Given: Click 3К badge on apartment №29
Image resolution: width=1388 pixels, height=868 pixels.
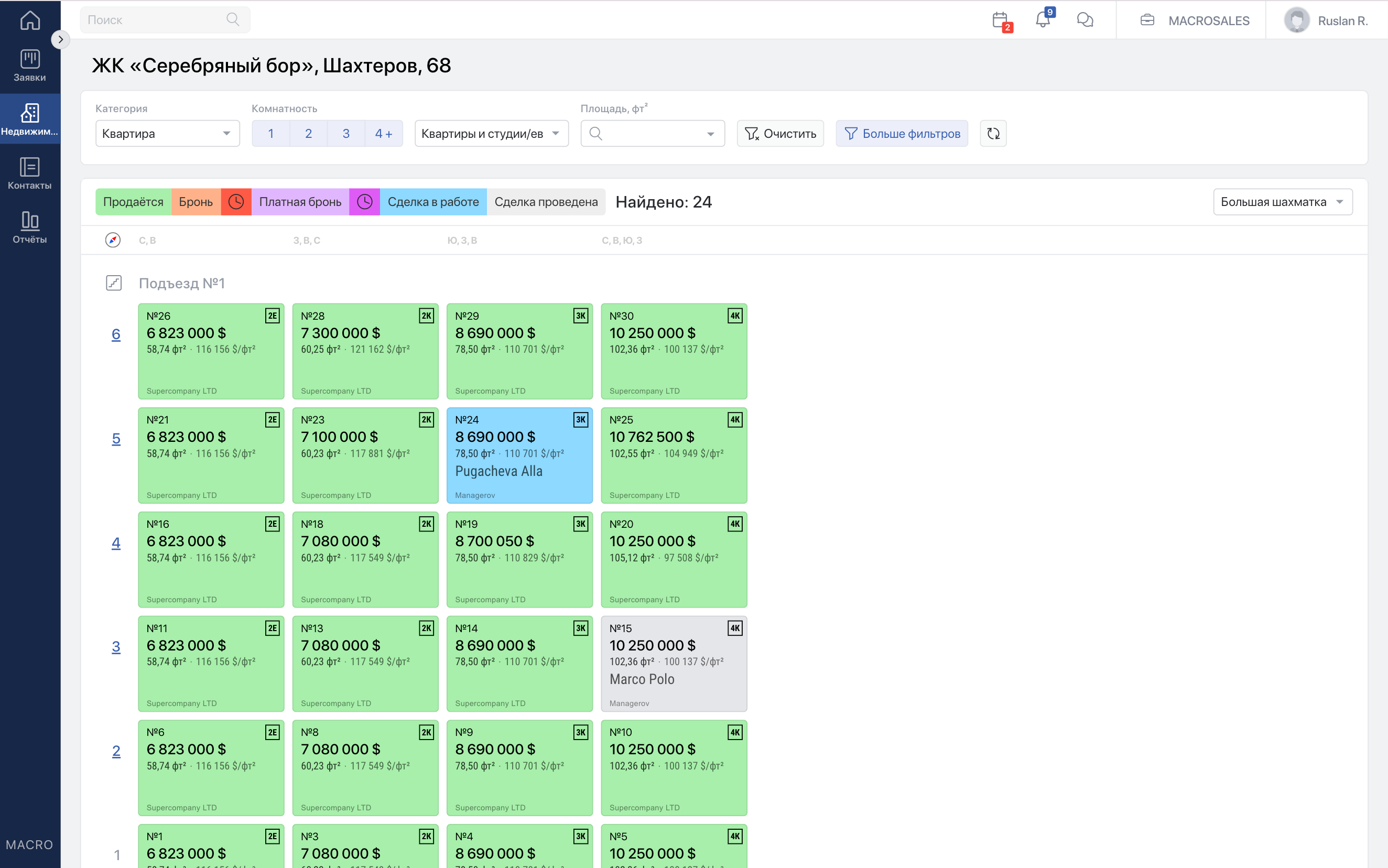Looking at the screenshot, I should tap(581, 316).
